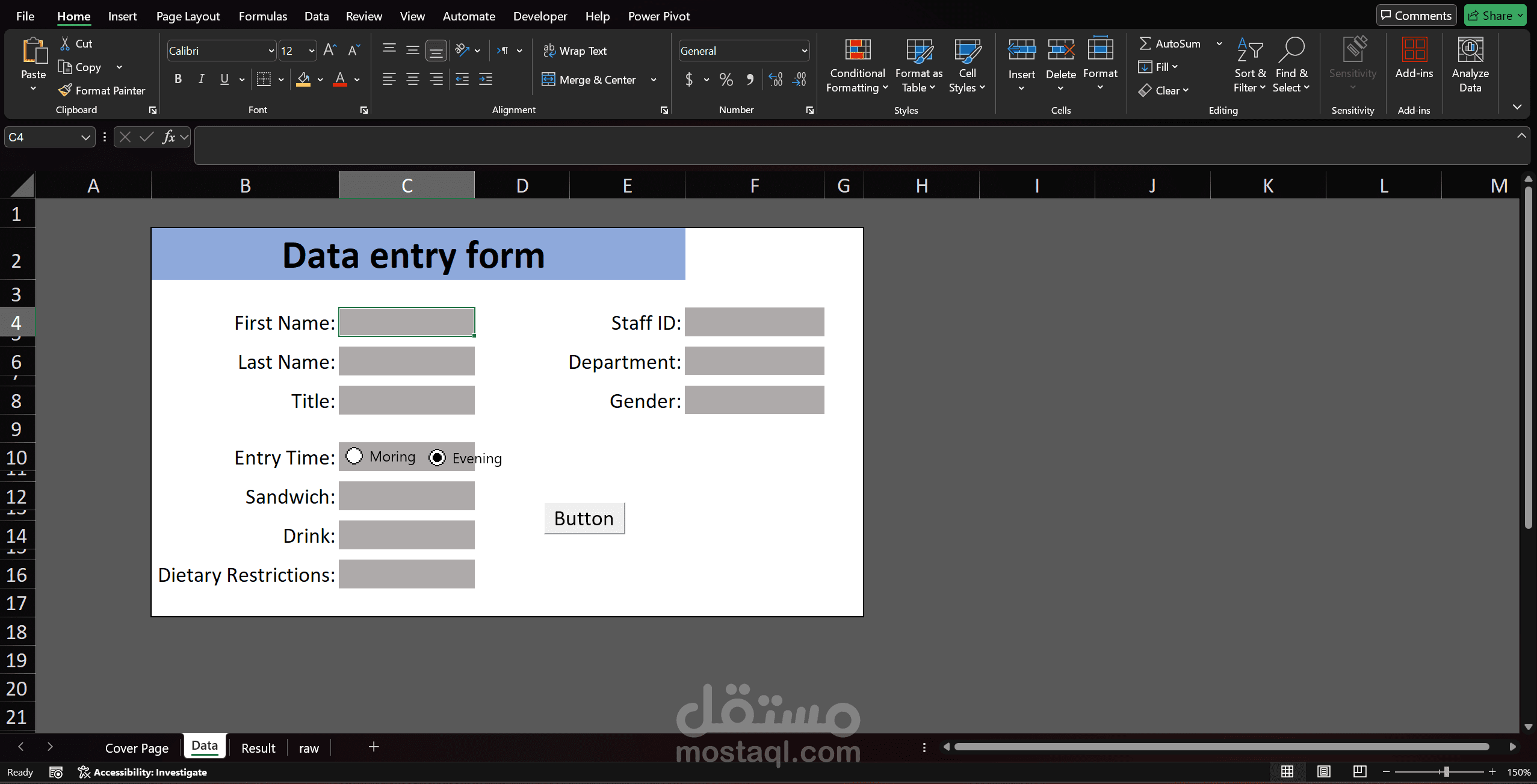This screenshot has height=784, width=1537.
Task: Open Conditional Formatting menu
Action: (857, 66)
